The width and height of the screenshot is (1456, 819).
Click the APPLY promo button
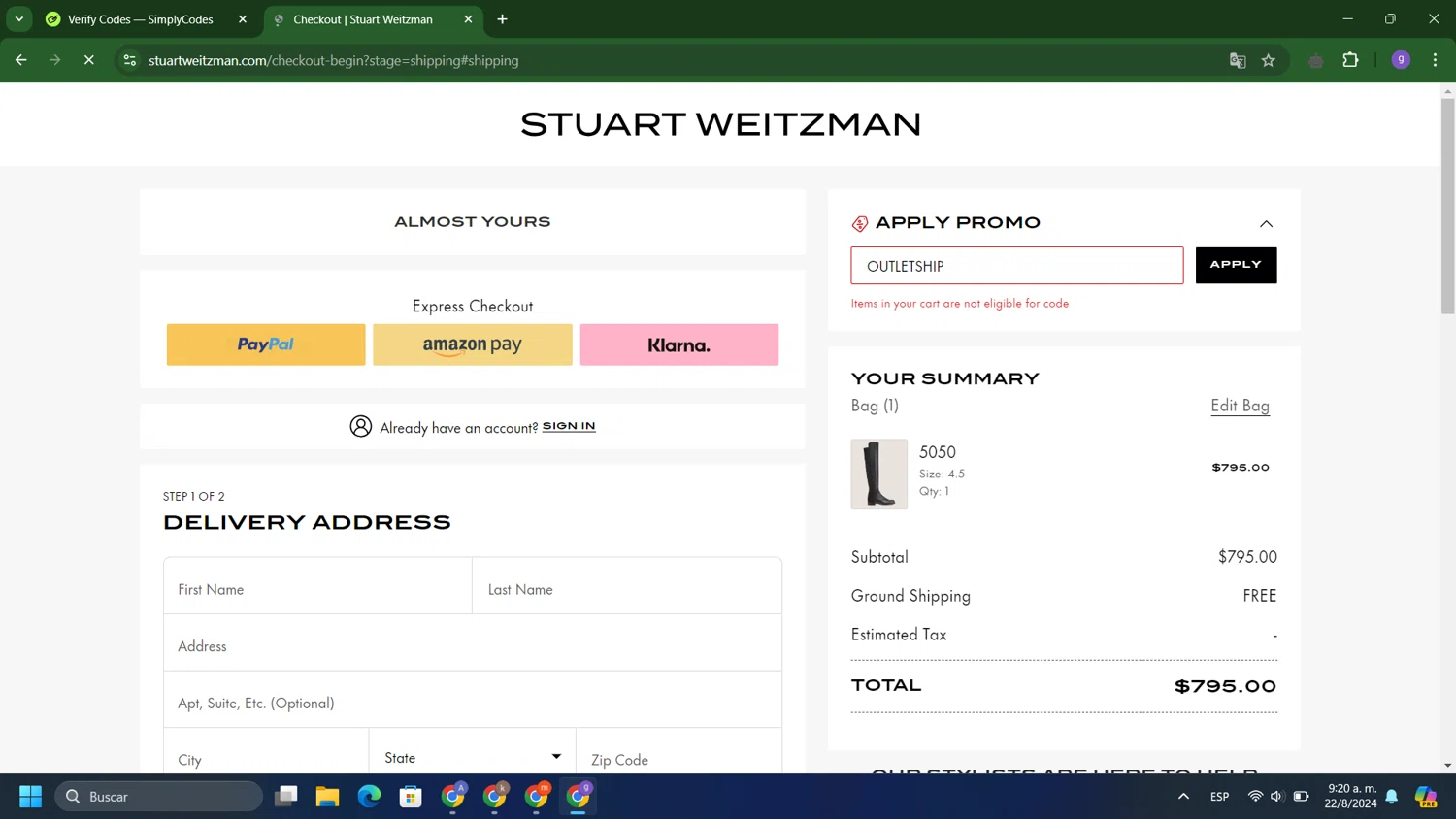click(x=1236, y=265)
